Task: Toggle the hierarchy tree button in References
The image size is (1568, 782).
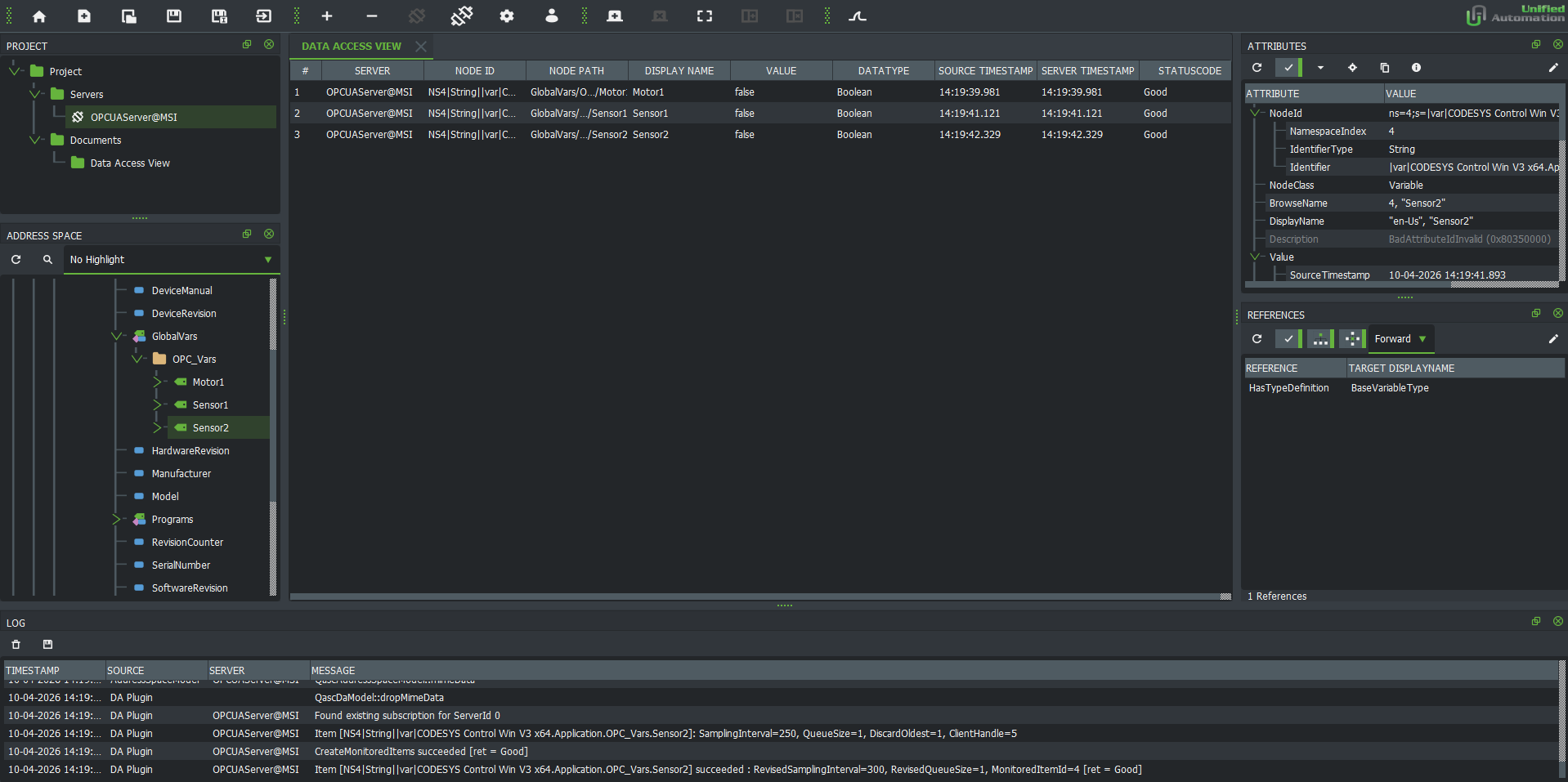Action: coord(1319,339)
